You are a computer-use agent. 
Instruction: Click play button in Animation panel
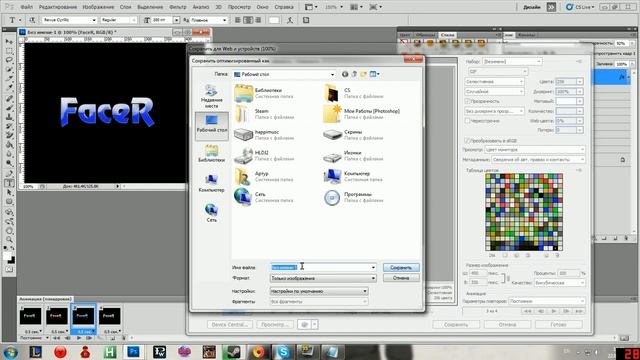tap(79, 338)
